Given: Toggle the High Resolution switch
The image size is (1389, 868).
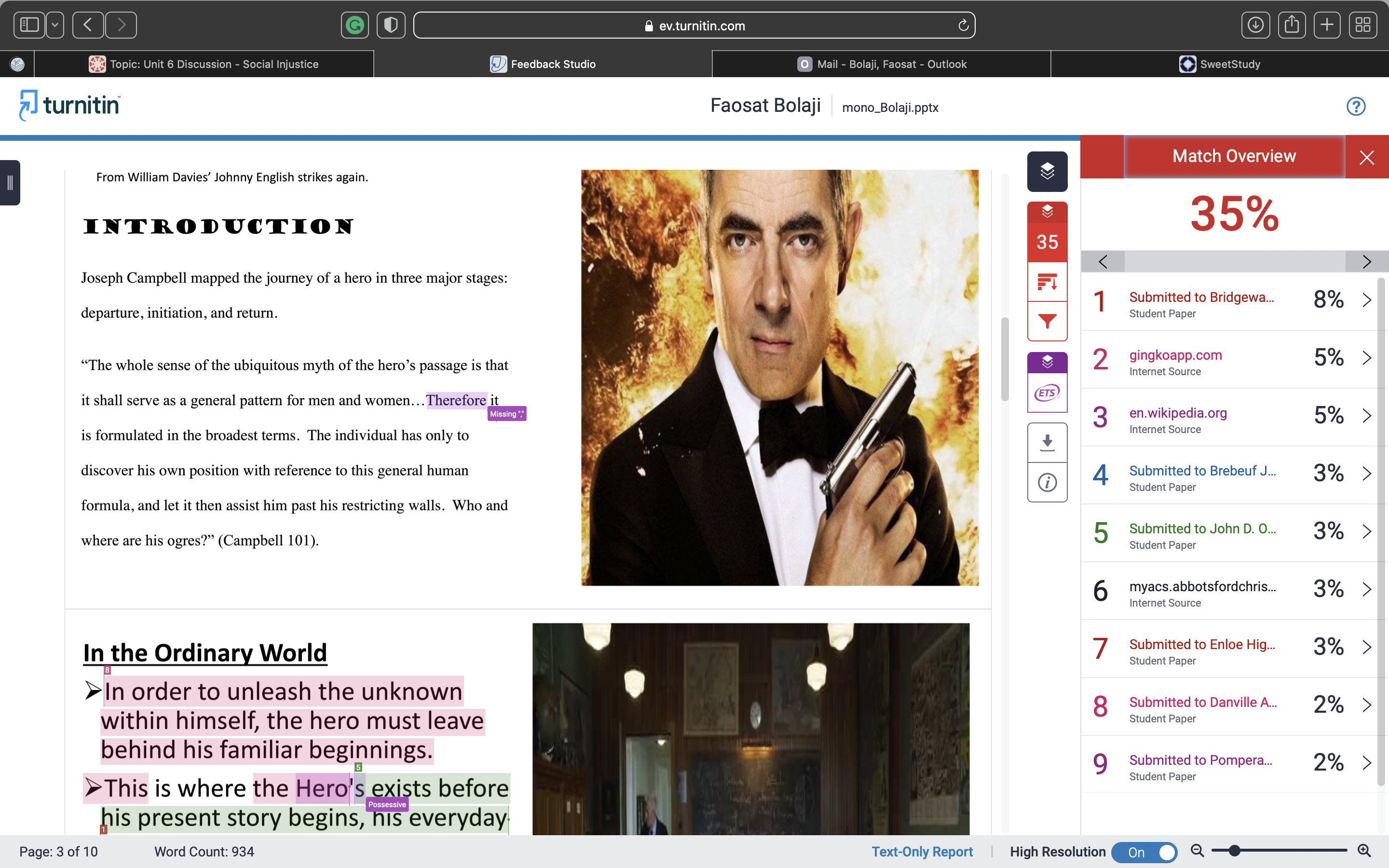Looking at the screenshot, I should (x=1144, y=853).
